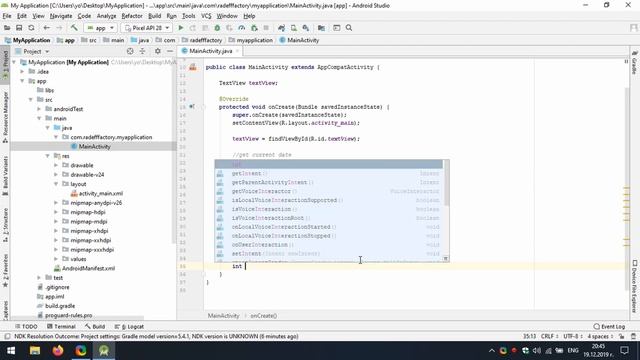The width and height of the screenshot is (640, 360).
Task: Navigate forward with the right arrow
Action: (x=59, y=28)
